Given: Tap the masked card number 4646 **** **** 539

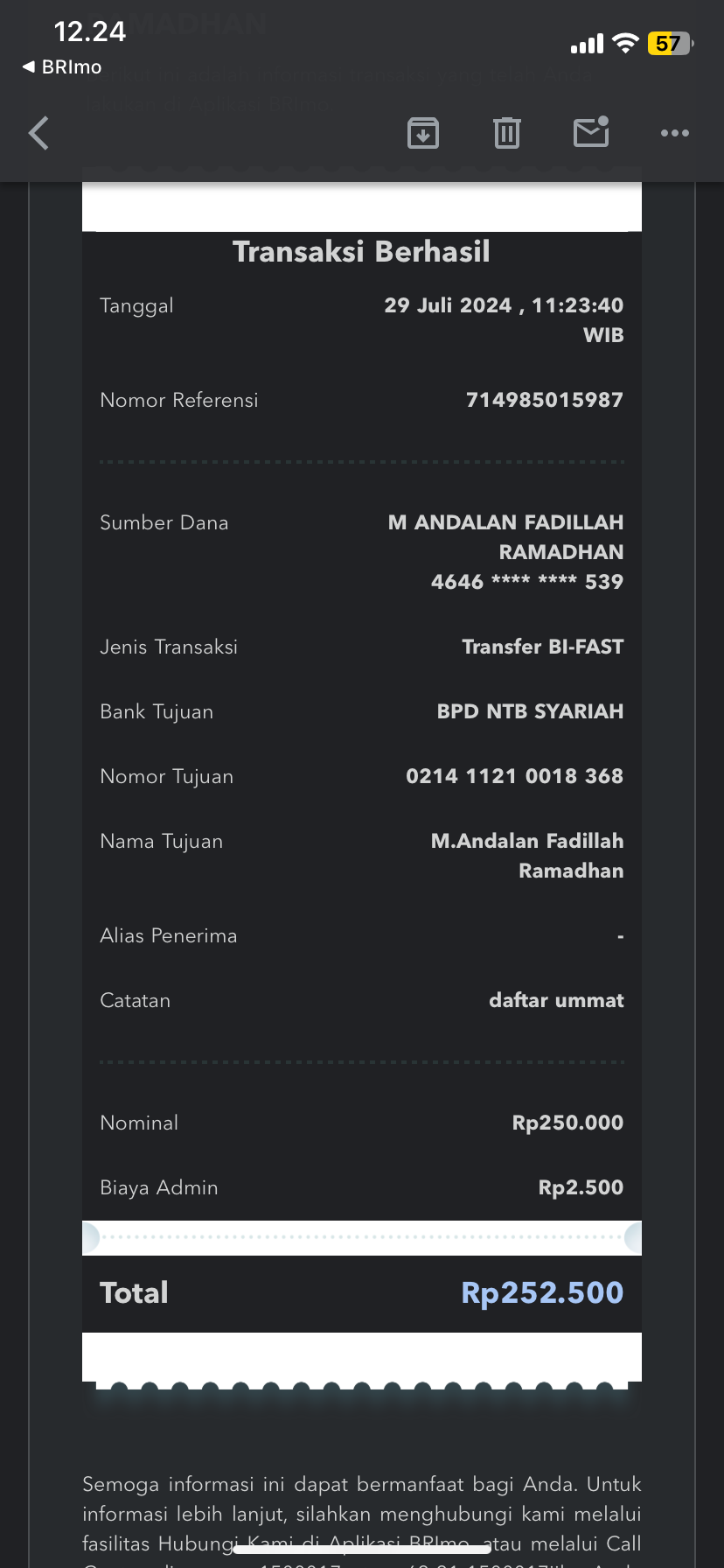Looking at the screenshot, I should [x=526, y=582].
